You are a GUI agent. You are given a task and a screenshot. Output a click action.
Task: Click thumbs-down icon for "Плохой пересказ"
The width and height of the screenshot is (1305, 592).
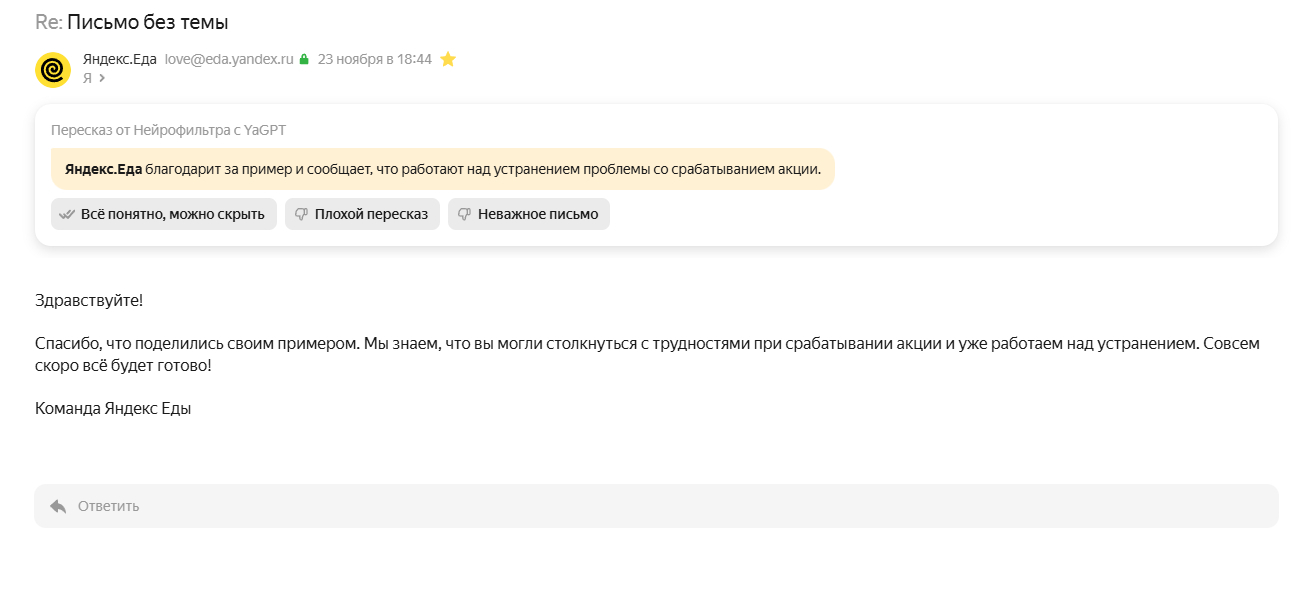coord(301,214)
